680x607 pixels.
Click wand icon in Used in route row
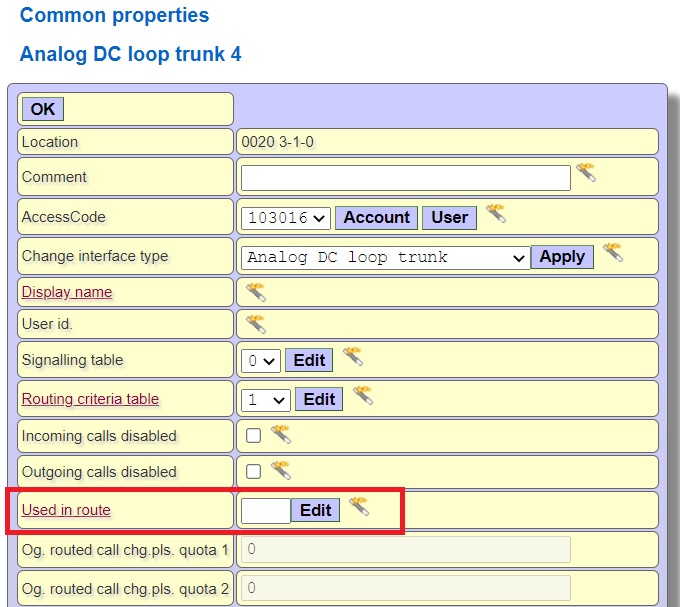pos(358,506)
